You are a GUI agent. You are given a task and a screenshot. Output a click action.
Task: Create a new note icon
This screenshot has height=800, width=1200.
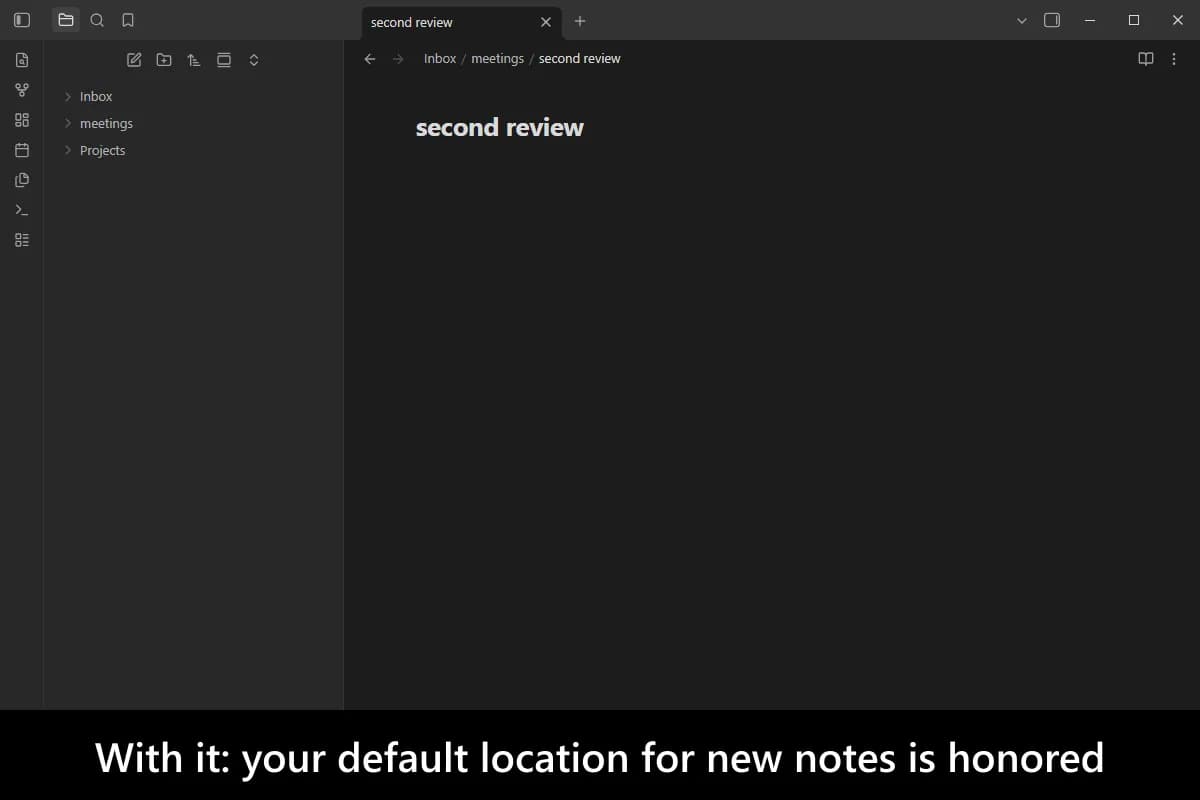click(134, 60)
